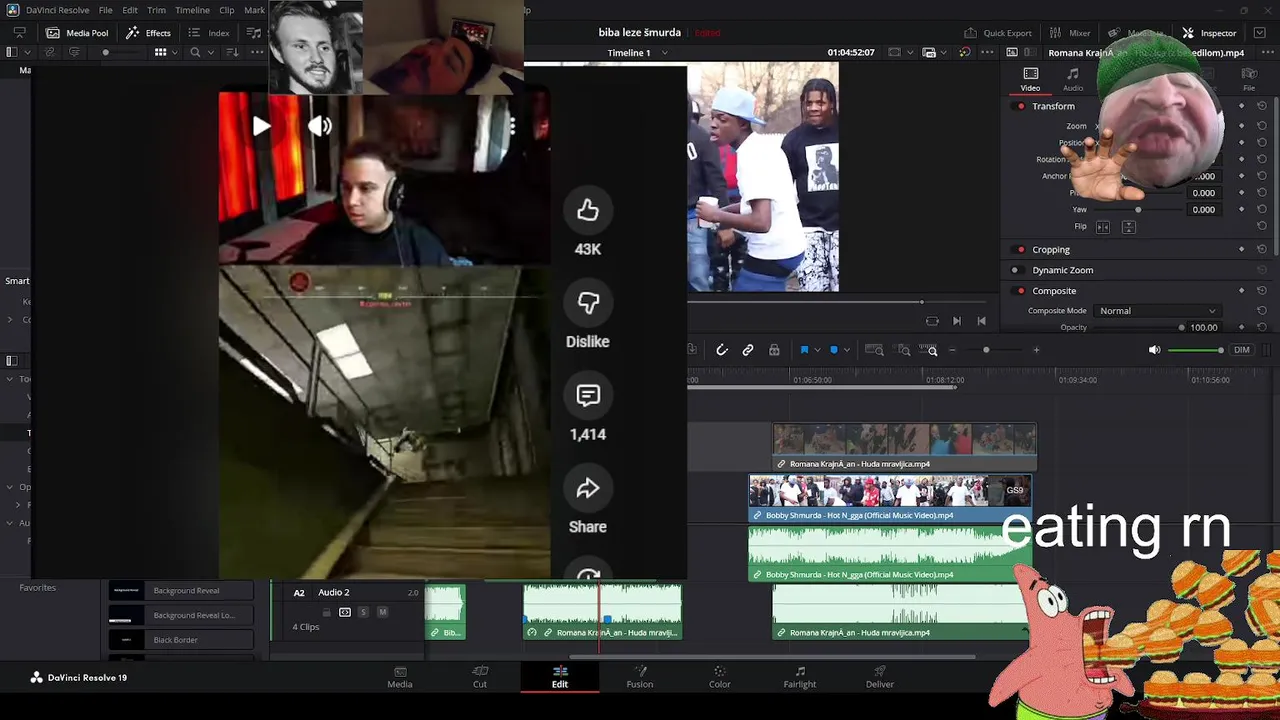This screenshot has width=1280, height=720.
Task: Toggle the Index panel
Action: (209, 33)
